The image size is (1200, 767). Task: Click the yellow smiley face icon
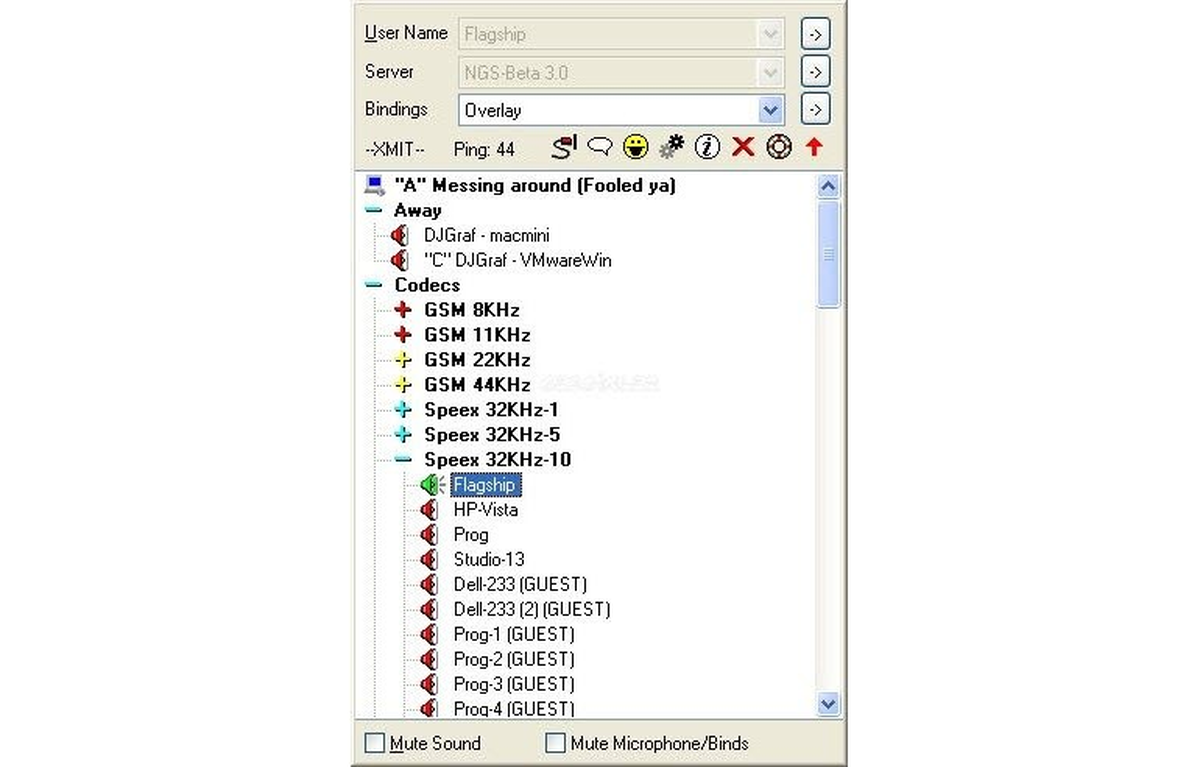point(635,147)
